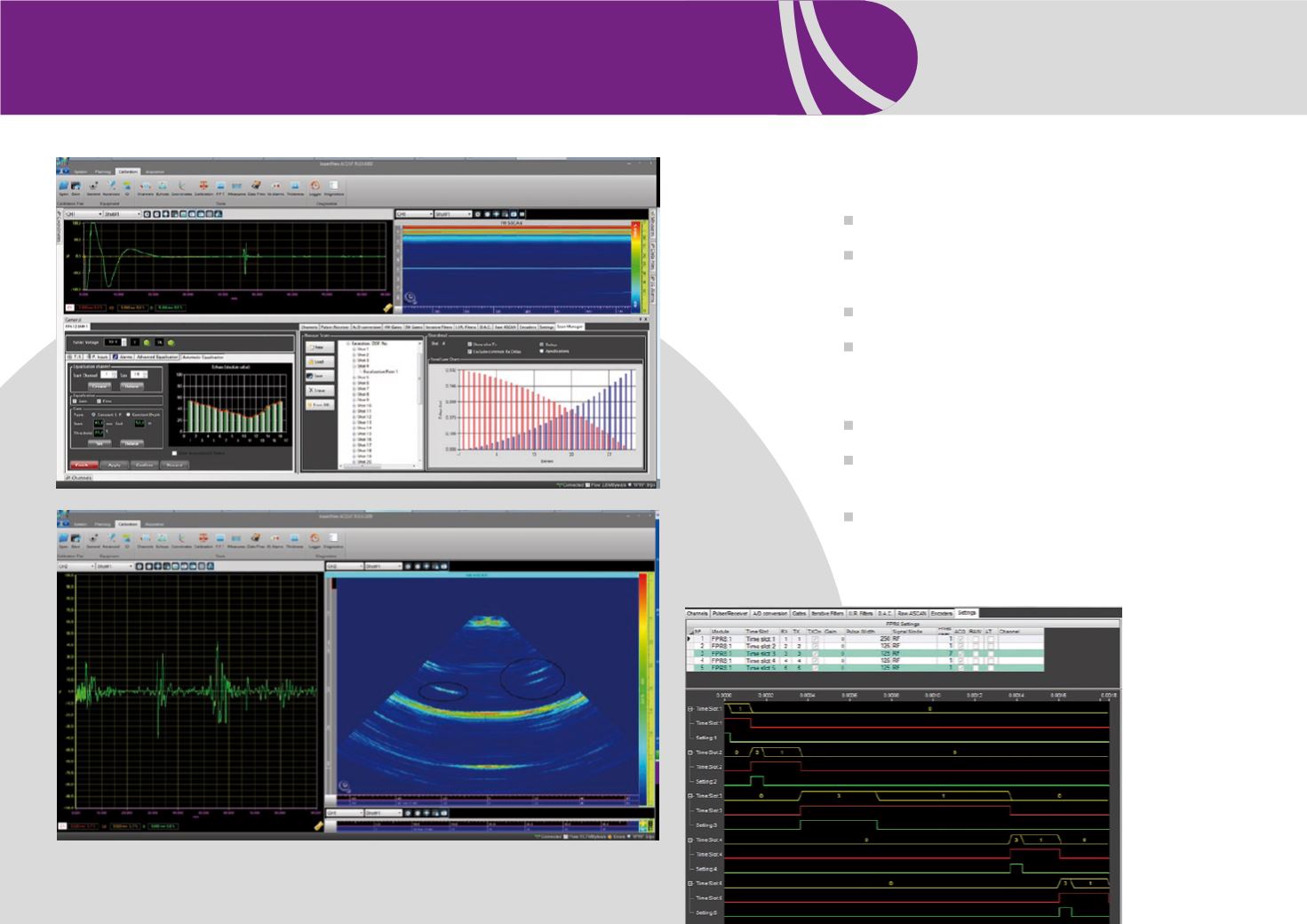Toggle the Gain equalization checkbox

click(x=75, y=401)
